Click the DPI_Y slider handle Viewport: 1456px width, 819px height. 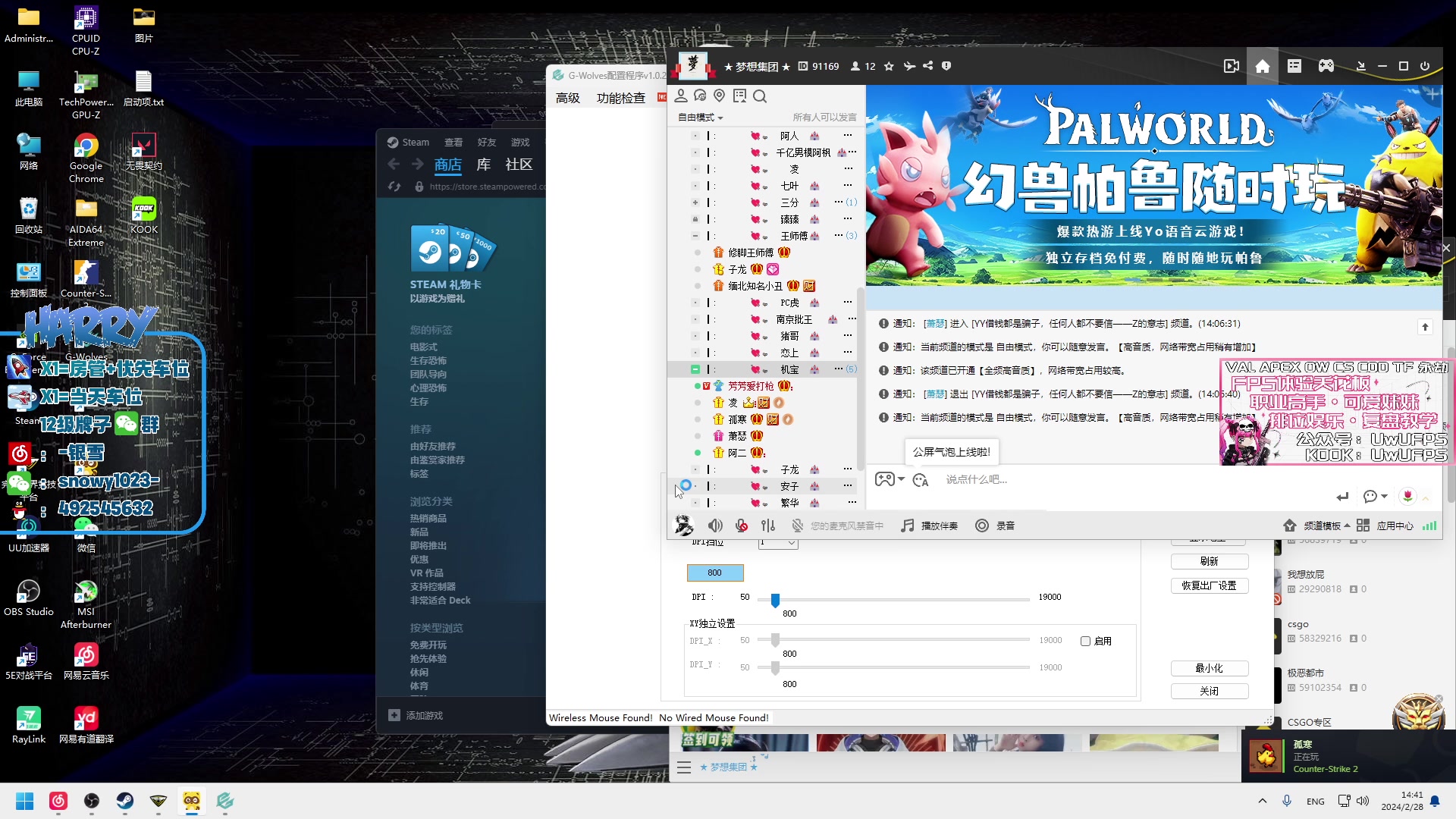click(775, 668)
